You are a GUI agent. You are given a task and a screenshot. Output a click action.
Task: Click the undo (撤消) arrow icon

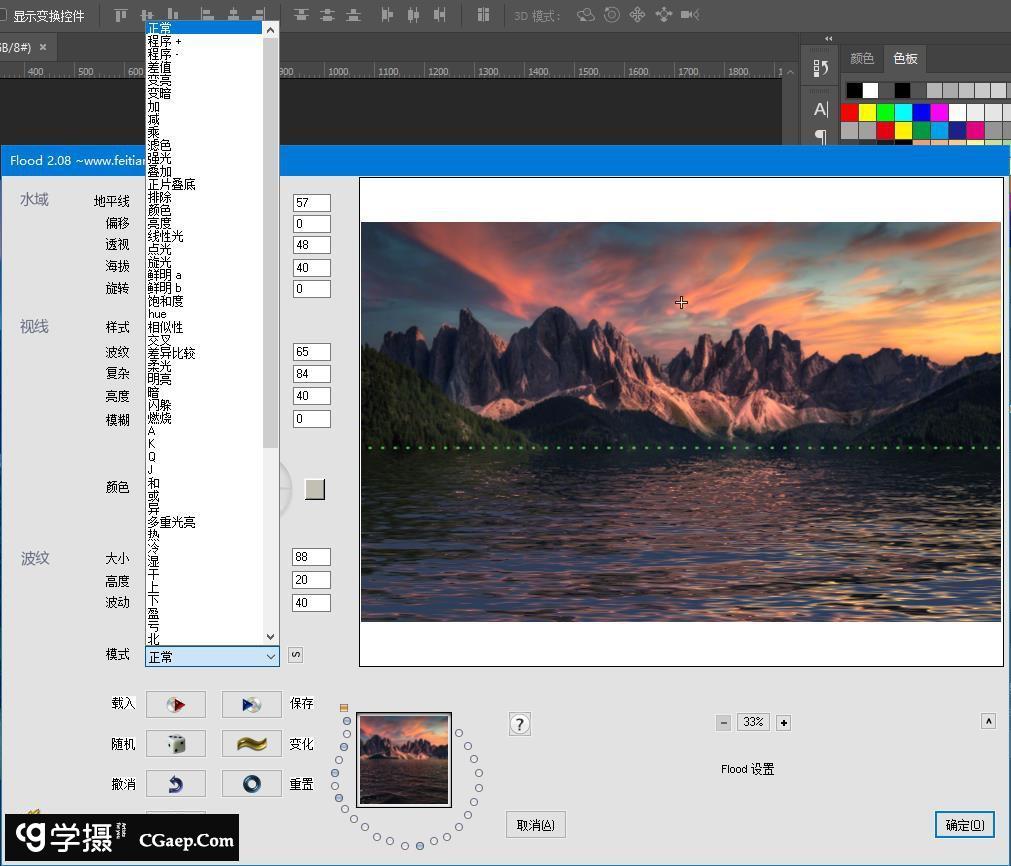[x=176, y=784]
